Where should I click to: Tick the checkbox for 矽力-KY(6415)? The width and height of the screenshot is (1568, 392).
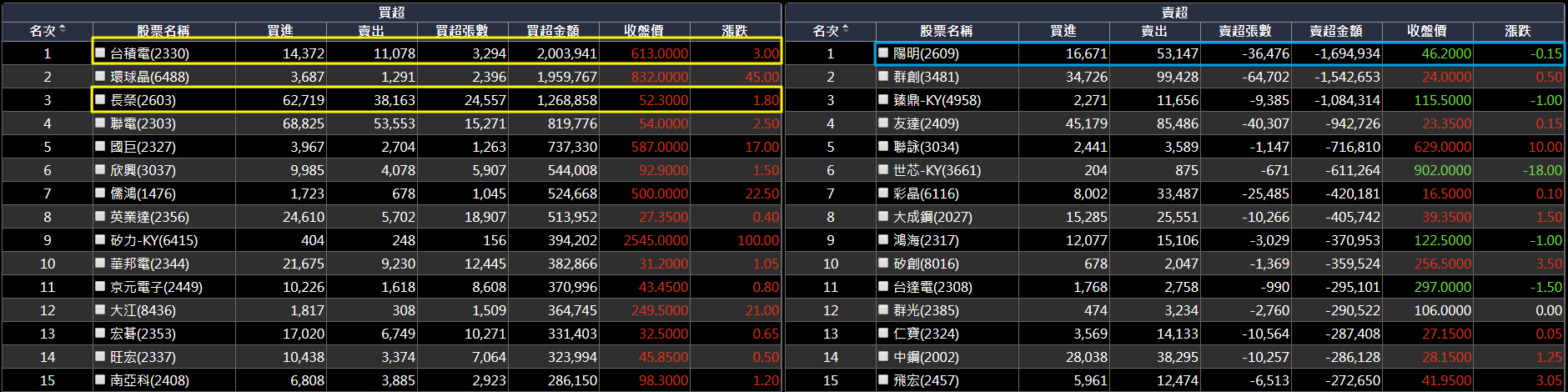pos(100,239)
